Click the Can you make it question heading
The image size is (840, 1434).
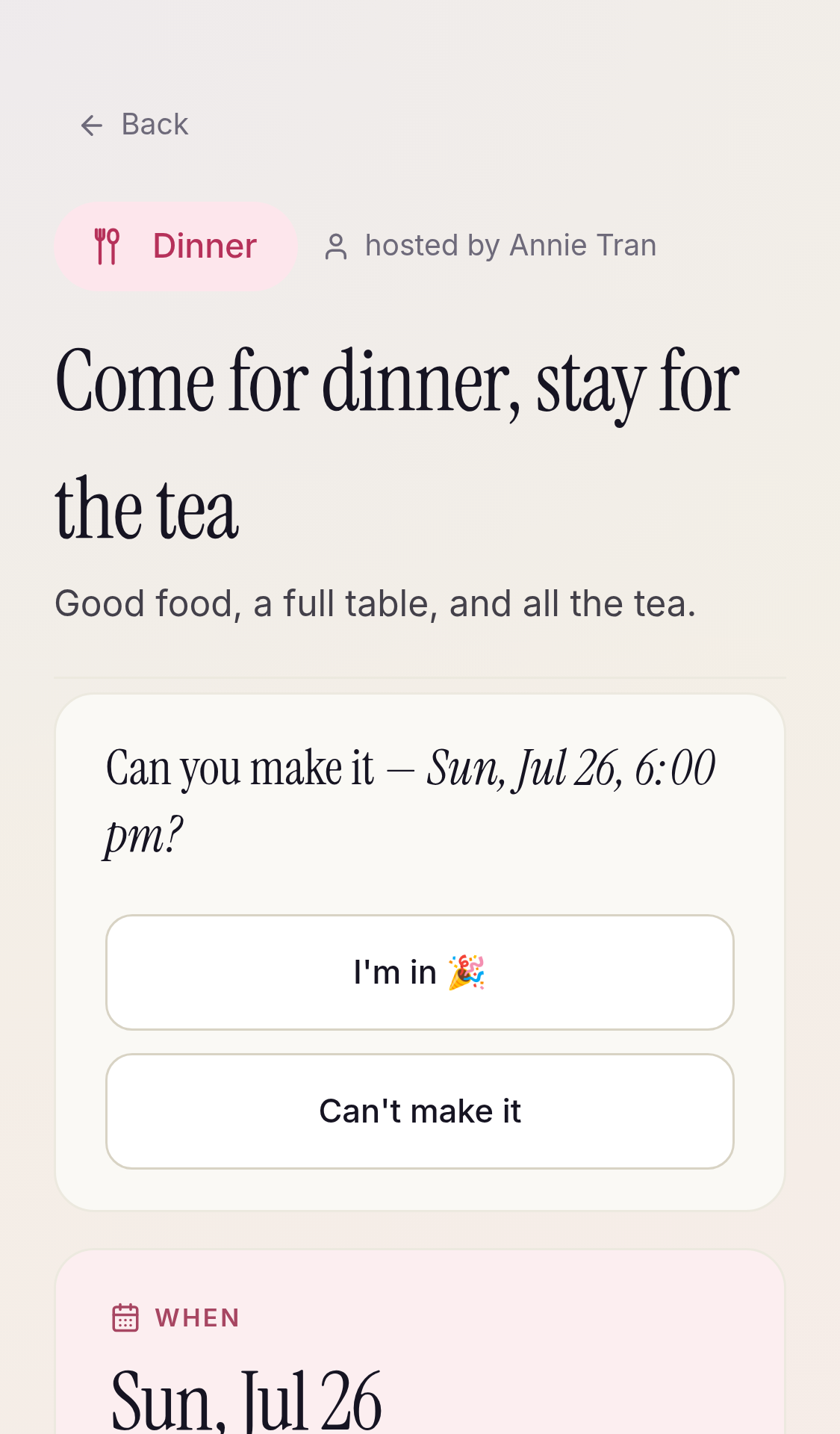pyautogui.click(x=411, y=801)
